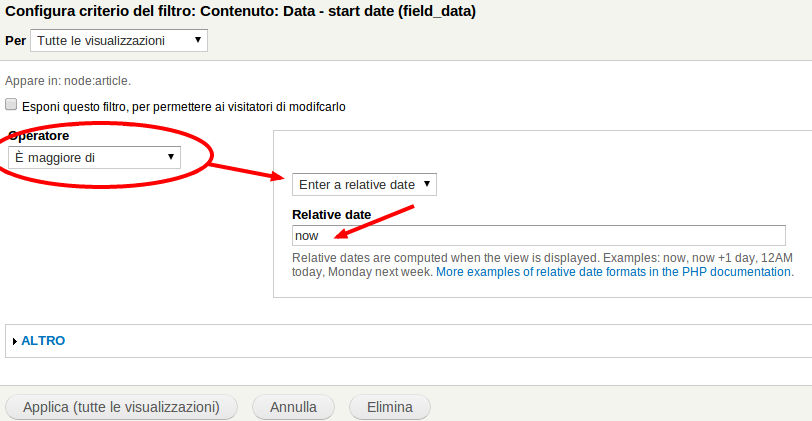Click the Elimina button
This screenshot has height=421, width=812.
pyautogui.click(x=389, y=407)
